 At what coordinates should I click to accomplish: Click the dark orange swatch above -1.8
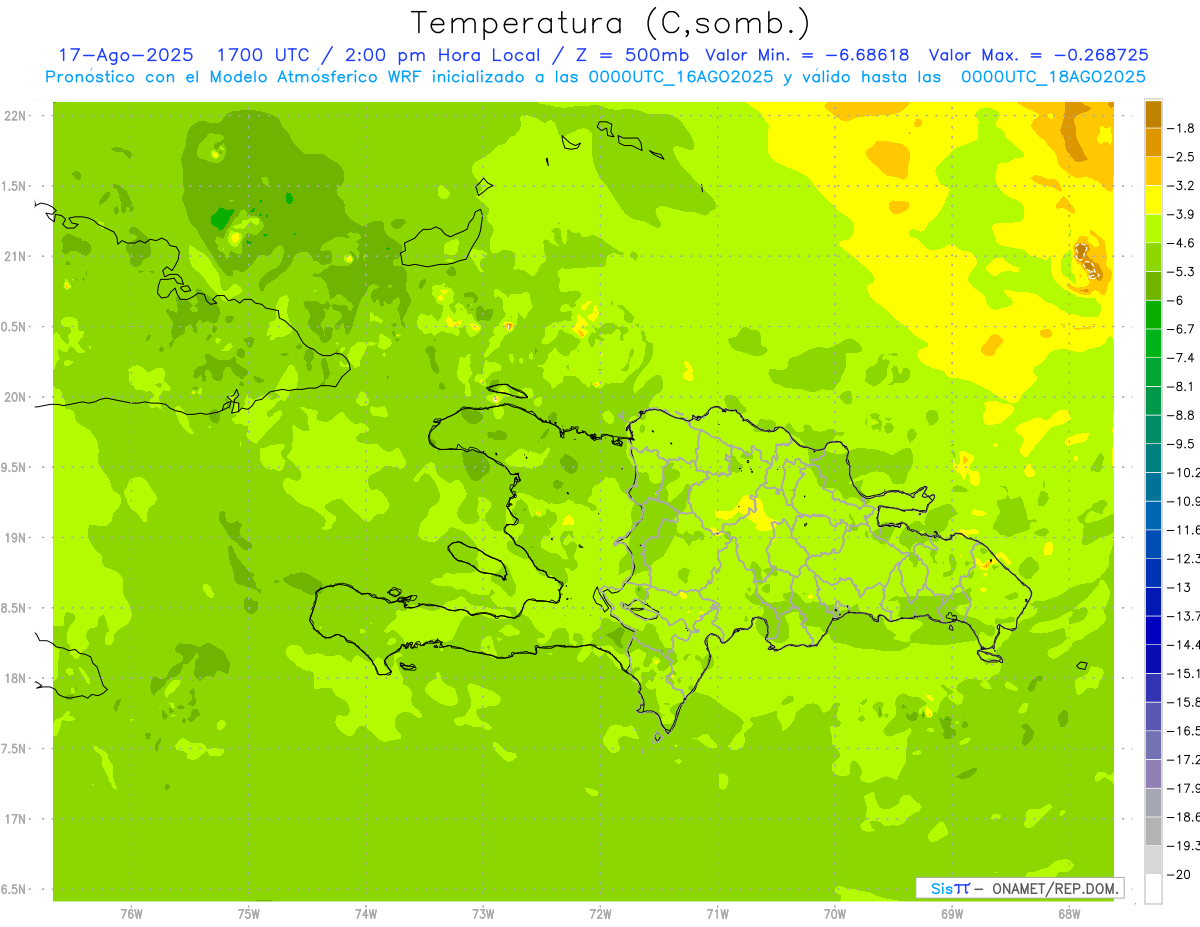[x=1153, y=114]
